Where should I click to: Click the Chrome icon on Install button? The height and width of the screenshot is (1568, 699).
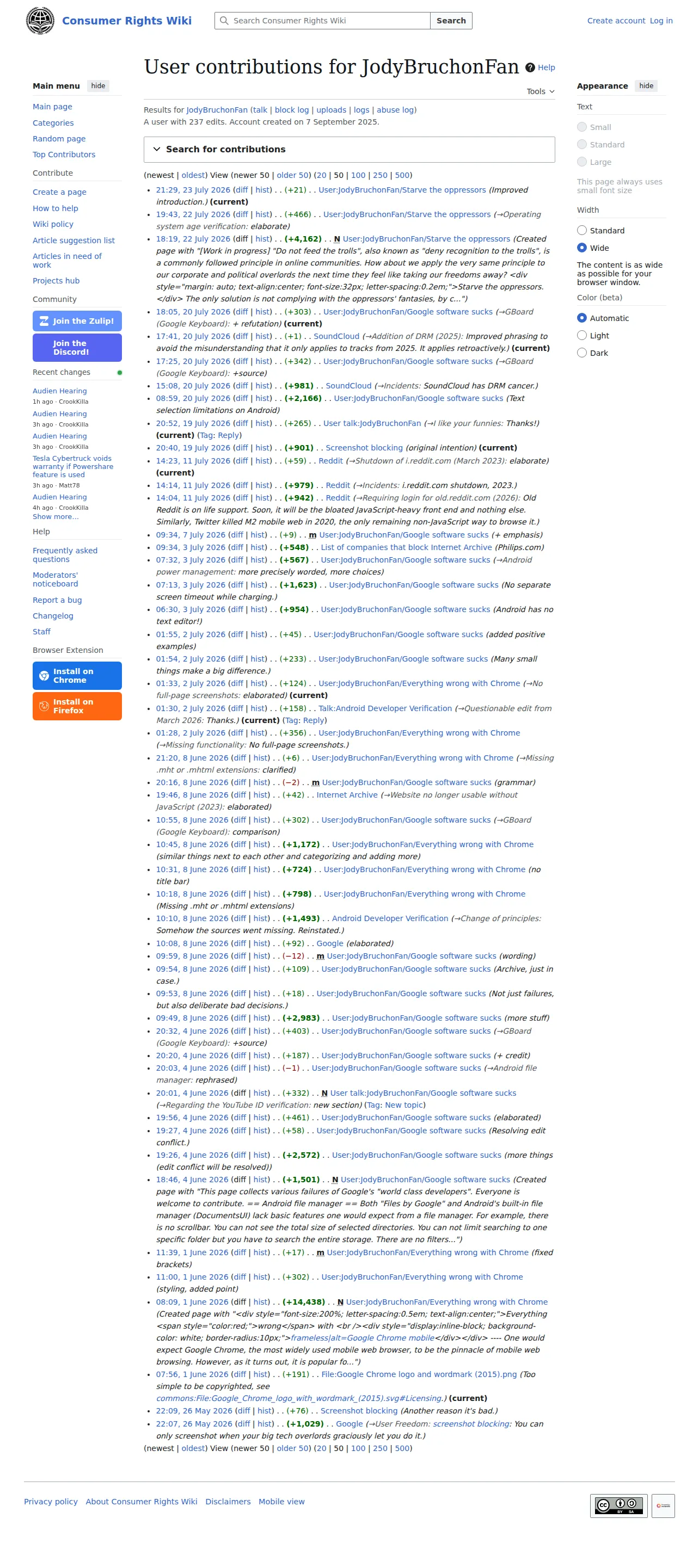[44, 676]
